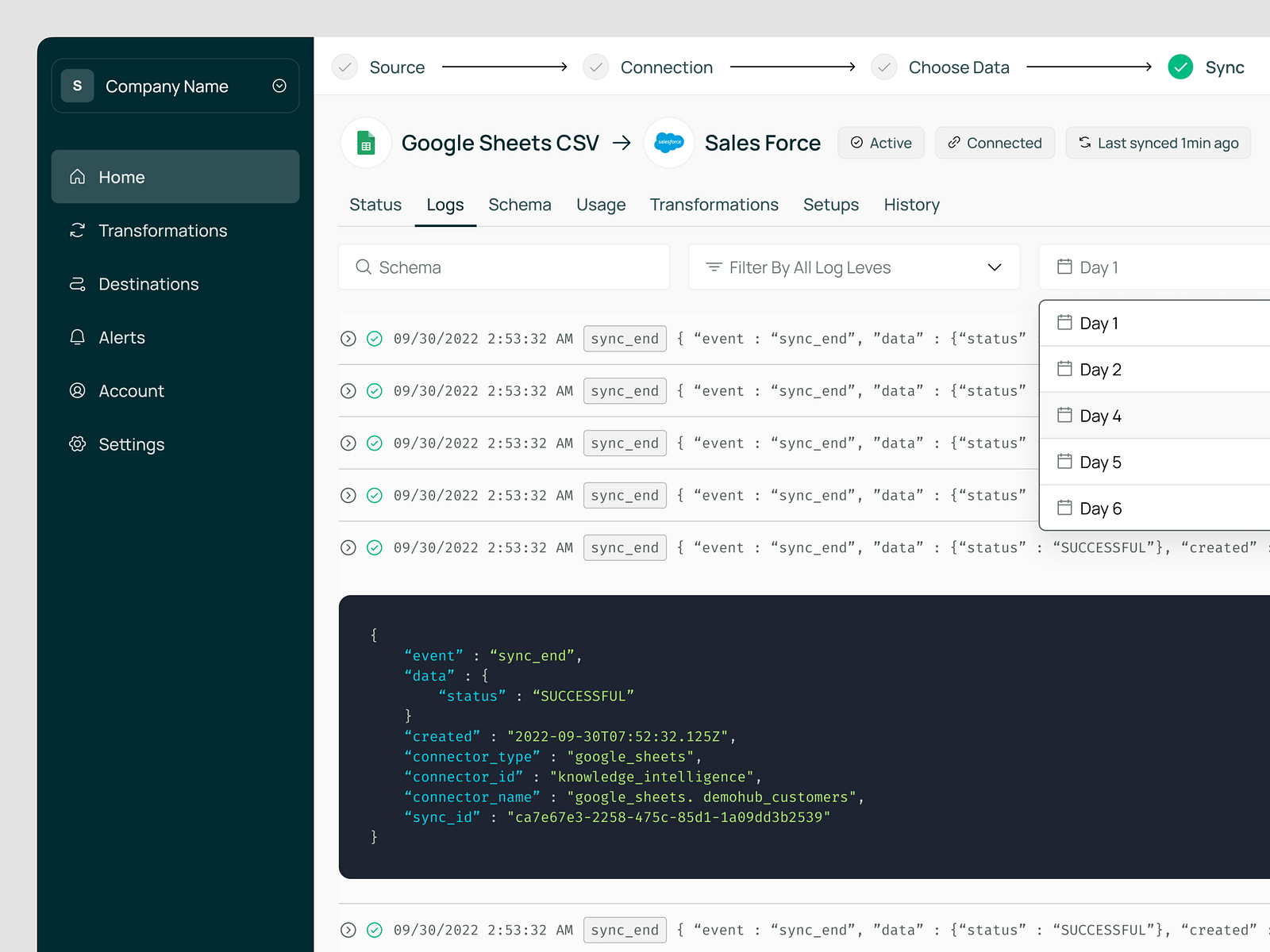Screen dimensions: 1270x952
Task: Click the Google Sheets connector icon
Action: tap(365, 143)
